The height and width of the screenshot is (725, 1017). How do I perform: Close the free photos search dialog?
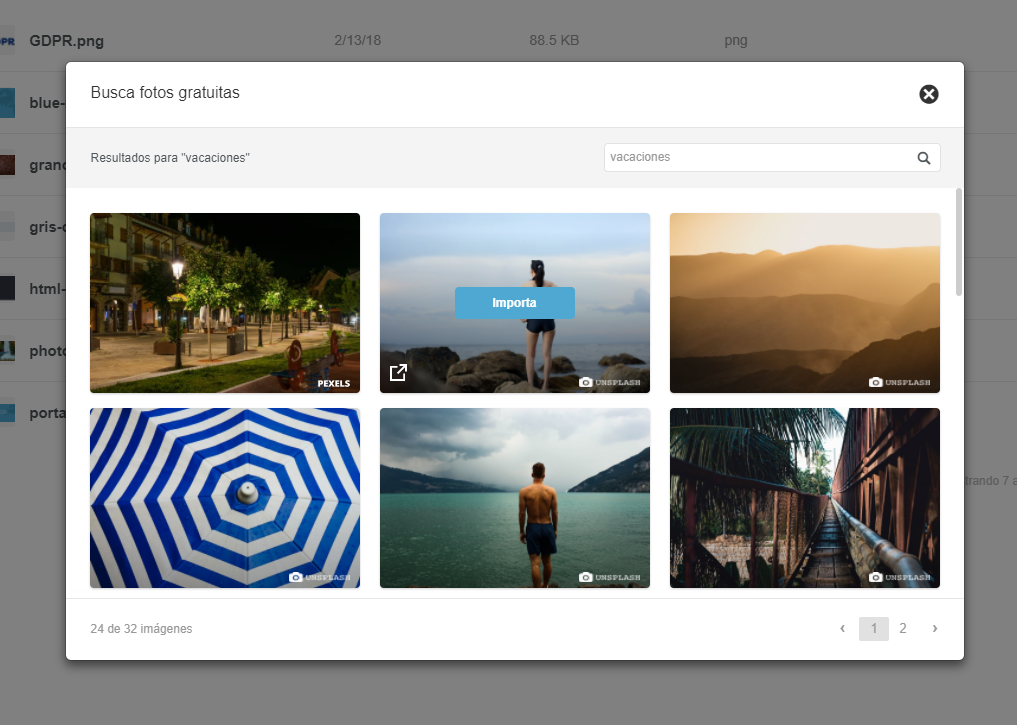tap(929, 94)
